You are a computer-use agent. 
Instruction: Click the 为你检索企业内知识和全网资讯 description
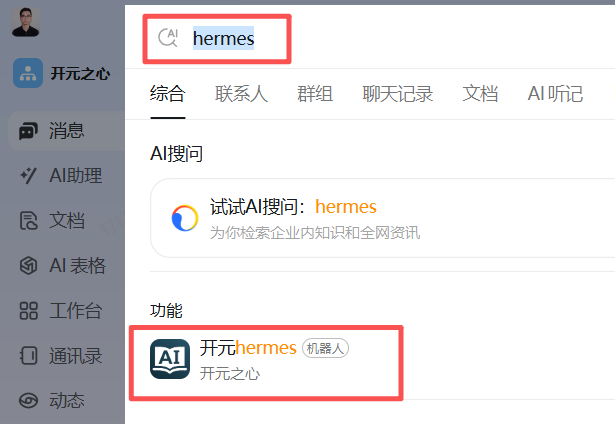315,233
